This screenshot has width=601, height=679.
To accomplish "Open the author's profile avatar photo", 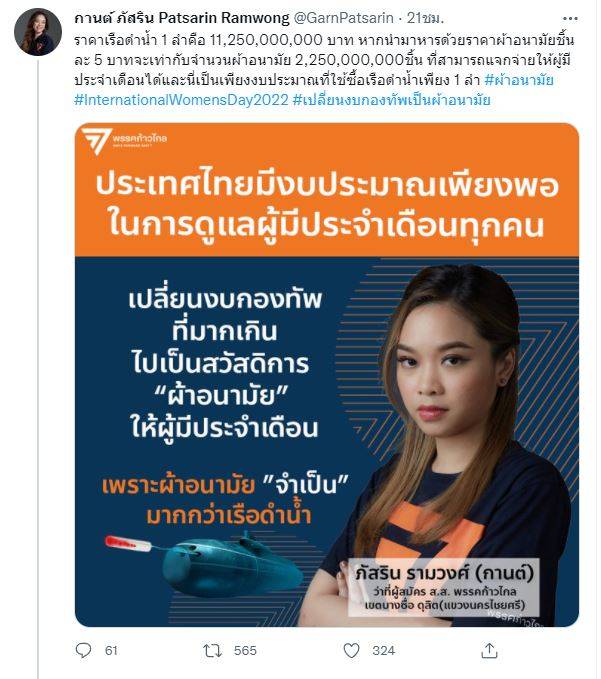I will click(x=38, y=32).
